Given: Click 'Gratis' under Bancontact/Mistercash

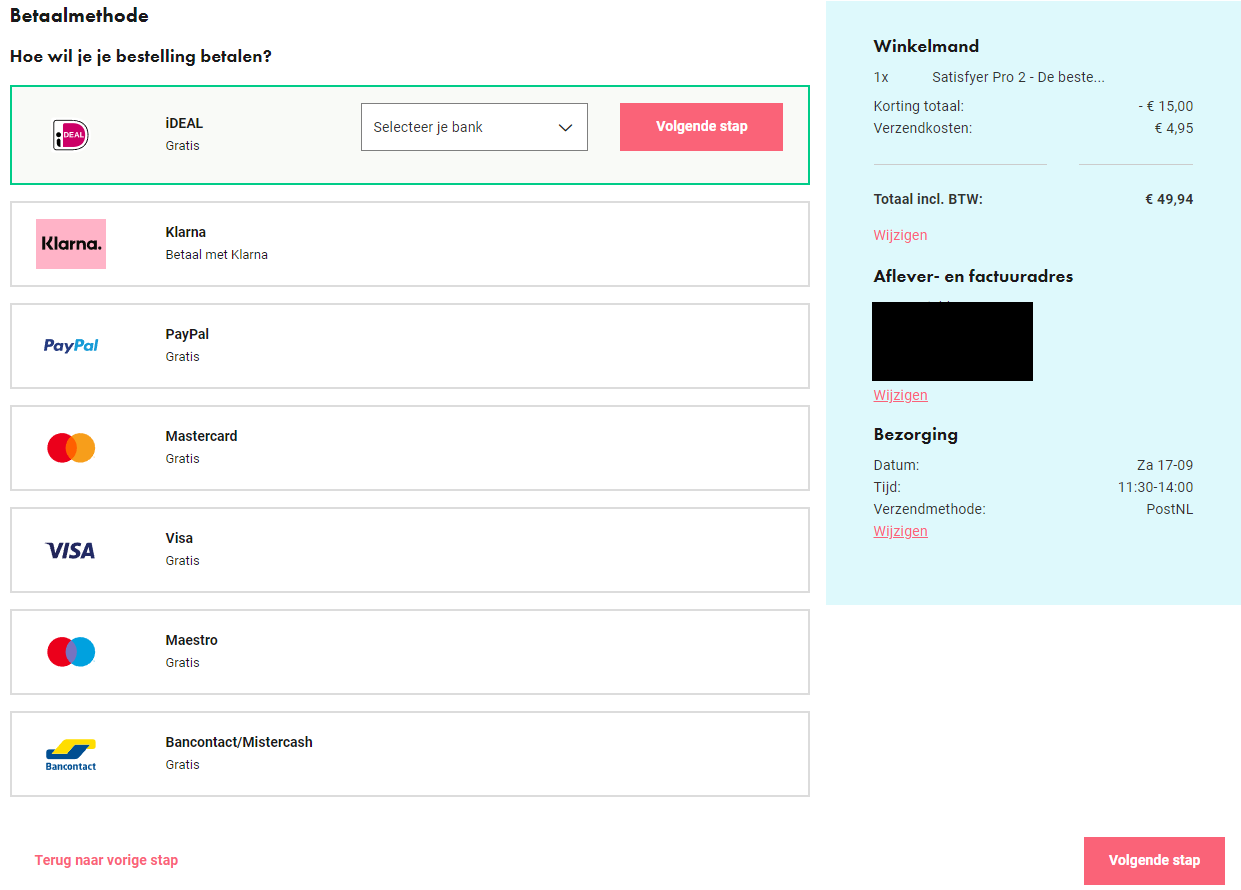Looking at the screenshot, I should click(182, 764).
